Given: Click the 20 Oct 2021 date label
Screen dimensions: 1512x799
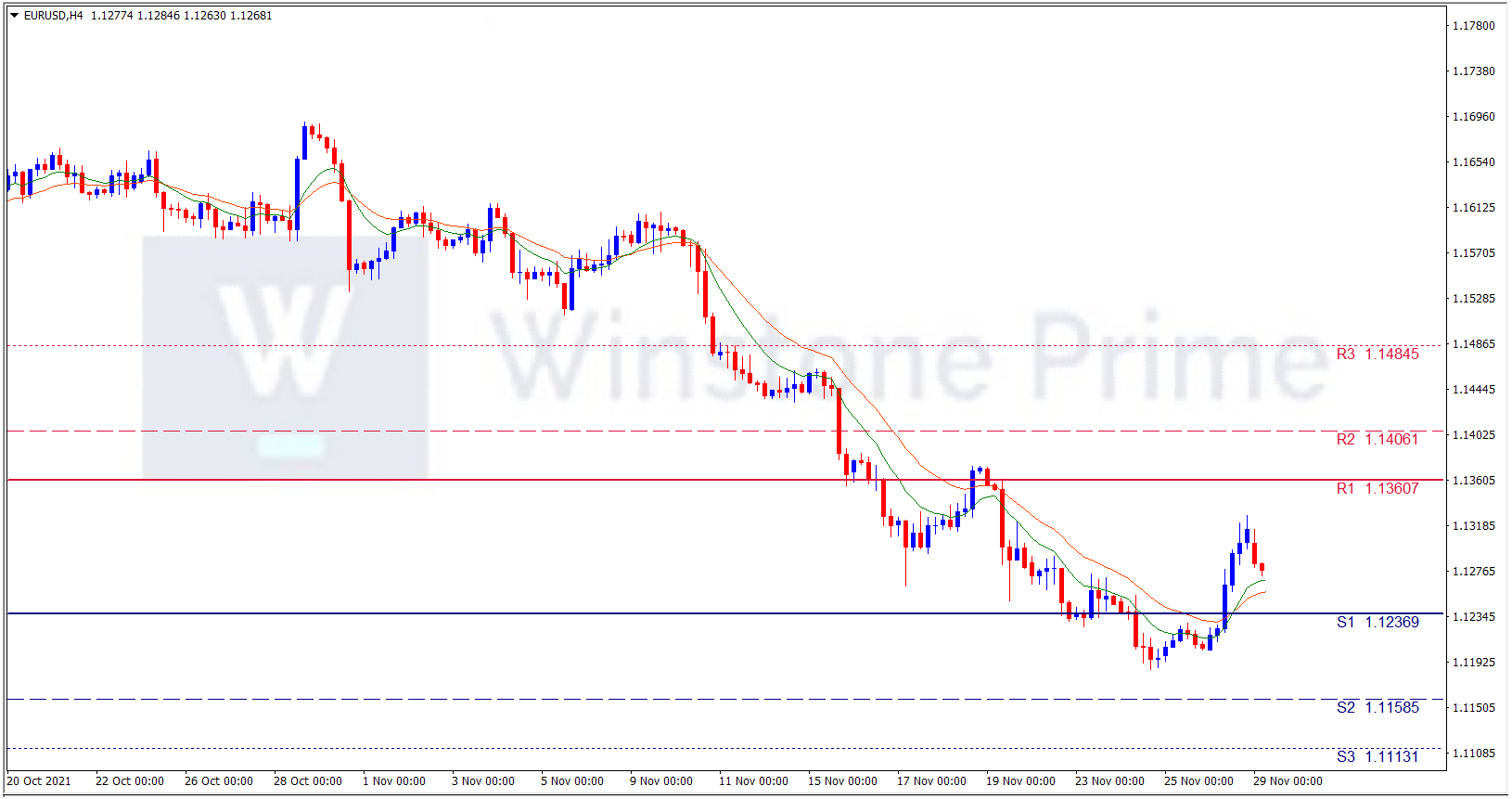Looking at the screenshot, I should coord(39,781).
